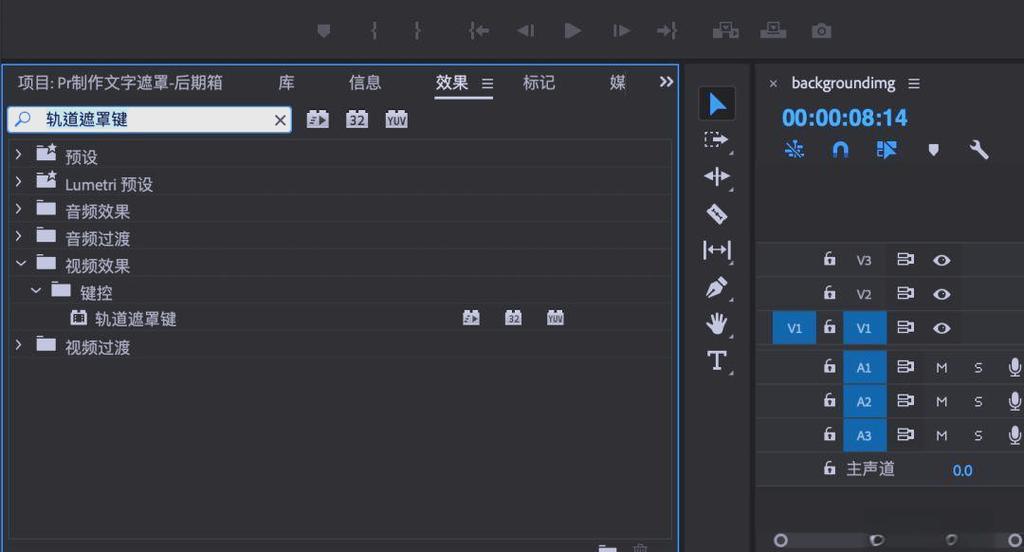Open timeline display settings wrench
1024x552 pixels.
978,150
